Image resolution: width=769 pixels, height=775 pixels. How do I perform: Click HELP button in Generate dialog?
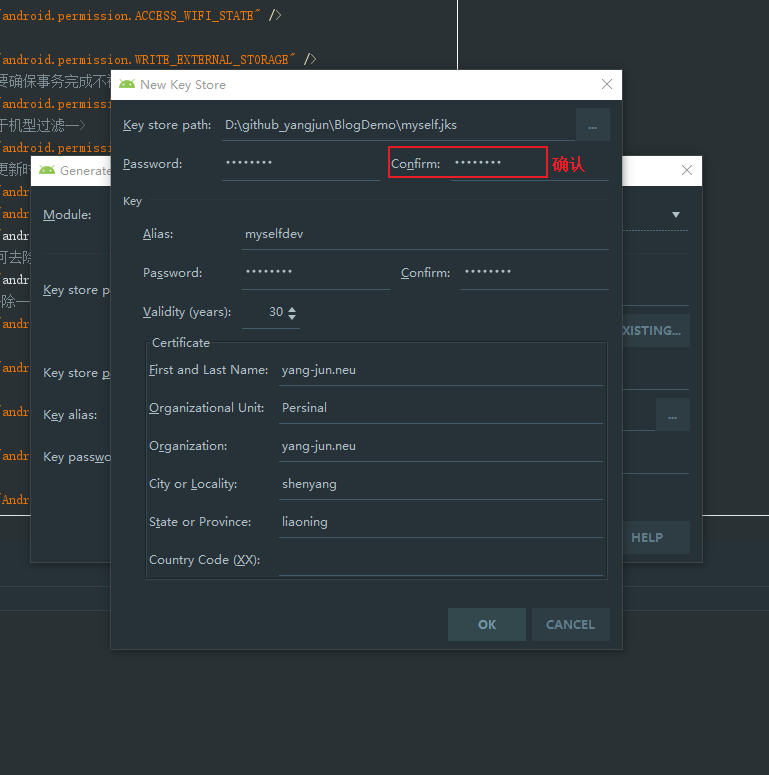(655, 537)
